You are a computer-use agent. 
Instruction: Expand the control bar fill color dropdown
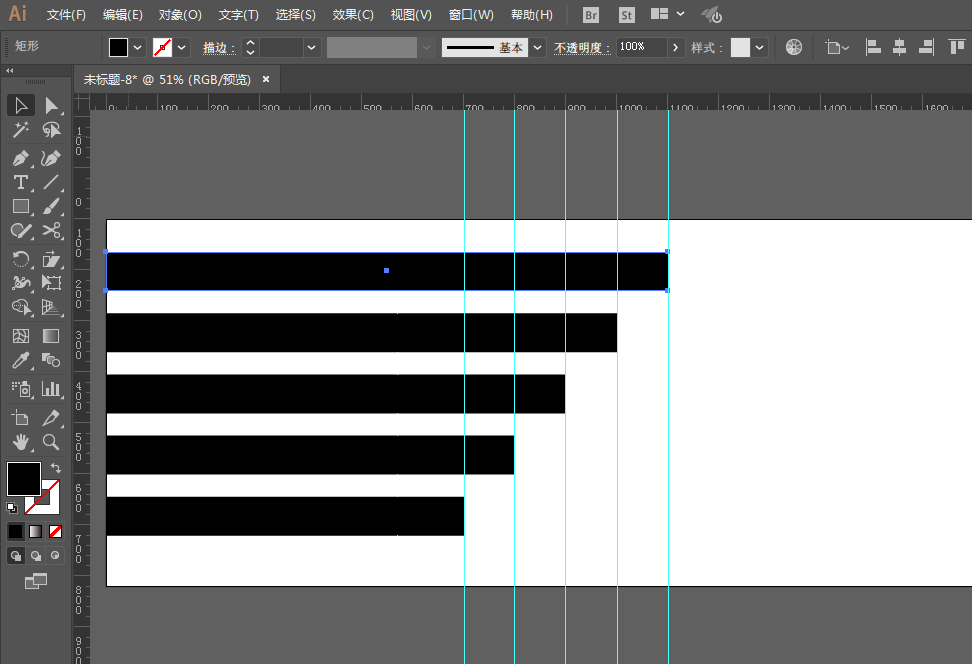click(x=138, y=48)
